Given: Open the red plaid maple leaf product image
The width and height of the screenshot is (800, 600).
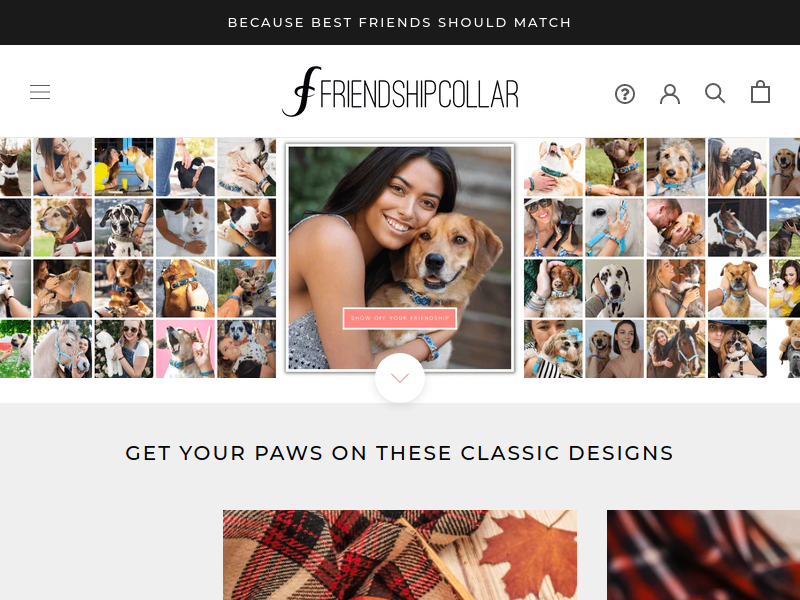Looking at the screenshot, I should coord(399,555).
